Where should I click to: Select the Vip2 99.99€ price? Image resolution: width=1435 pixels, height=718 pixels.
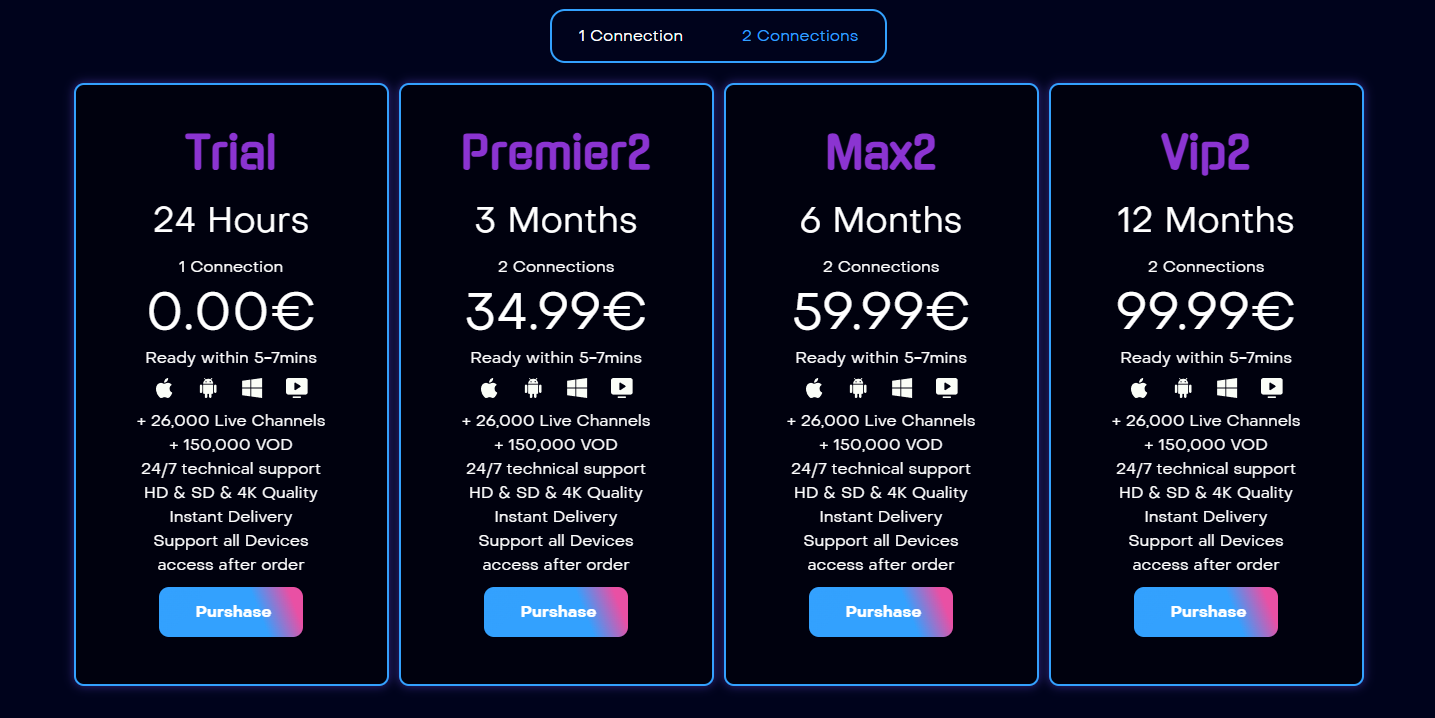tap(1206, 311)
